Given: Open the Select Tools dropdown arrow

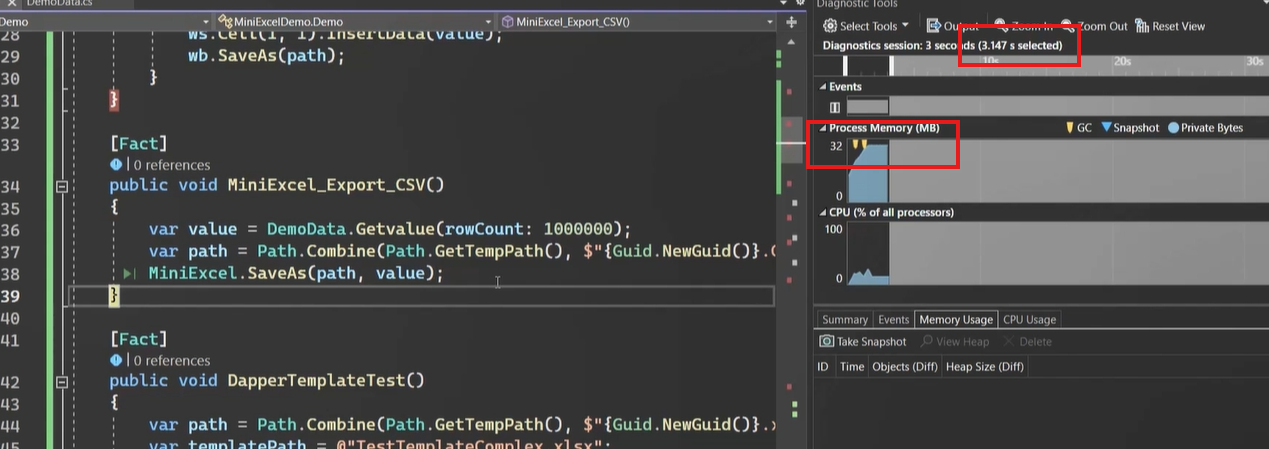Looking at the screenshot, I should [x=905, y=26].
